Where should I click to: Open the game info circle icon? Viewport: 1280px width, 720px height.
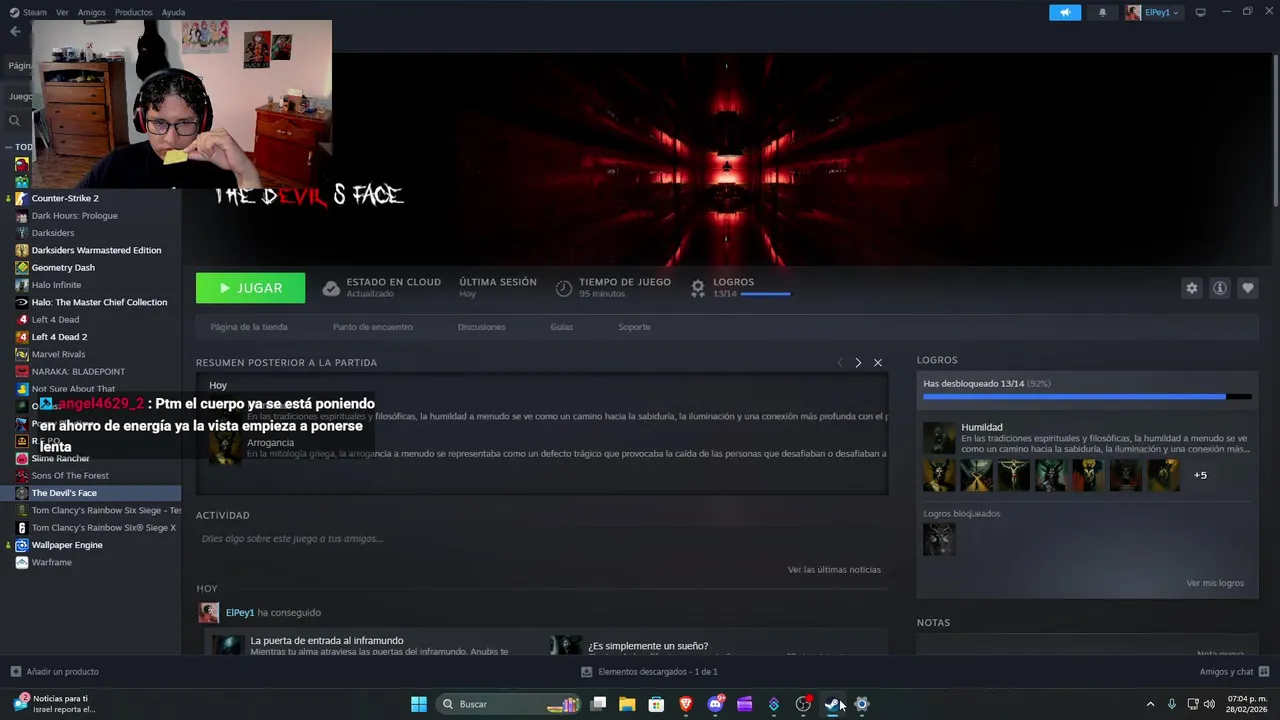[x=1219, y=288]
